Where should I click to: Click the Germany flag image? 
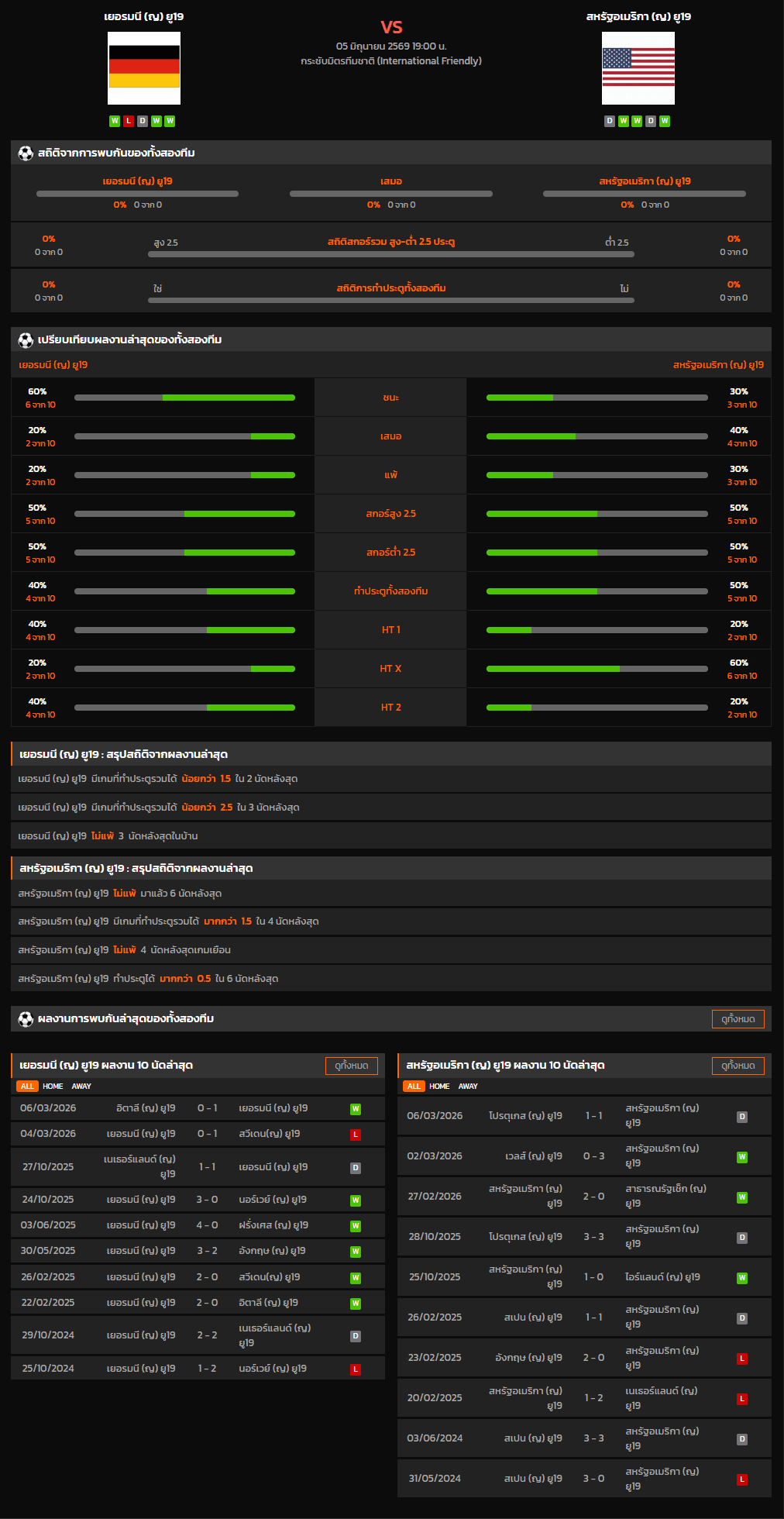(144, 68)
